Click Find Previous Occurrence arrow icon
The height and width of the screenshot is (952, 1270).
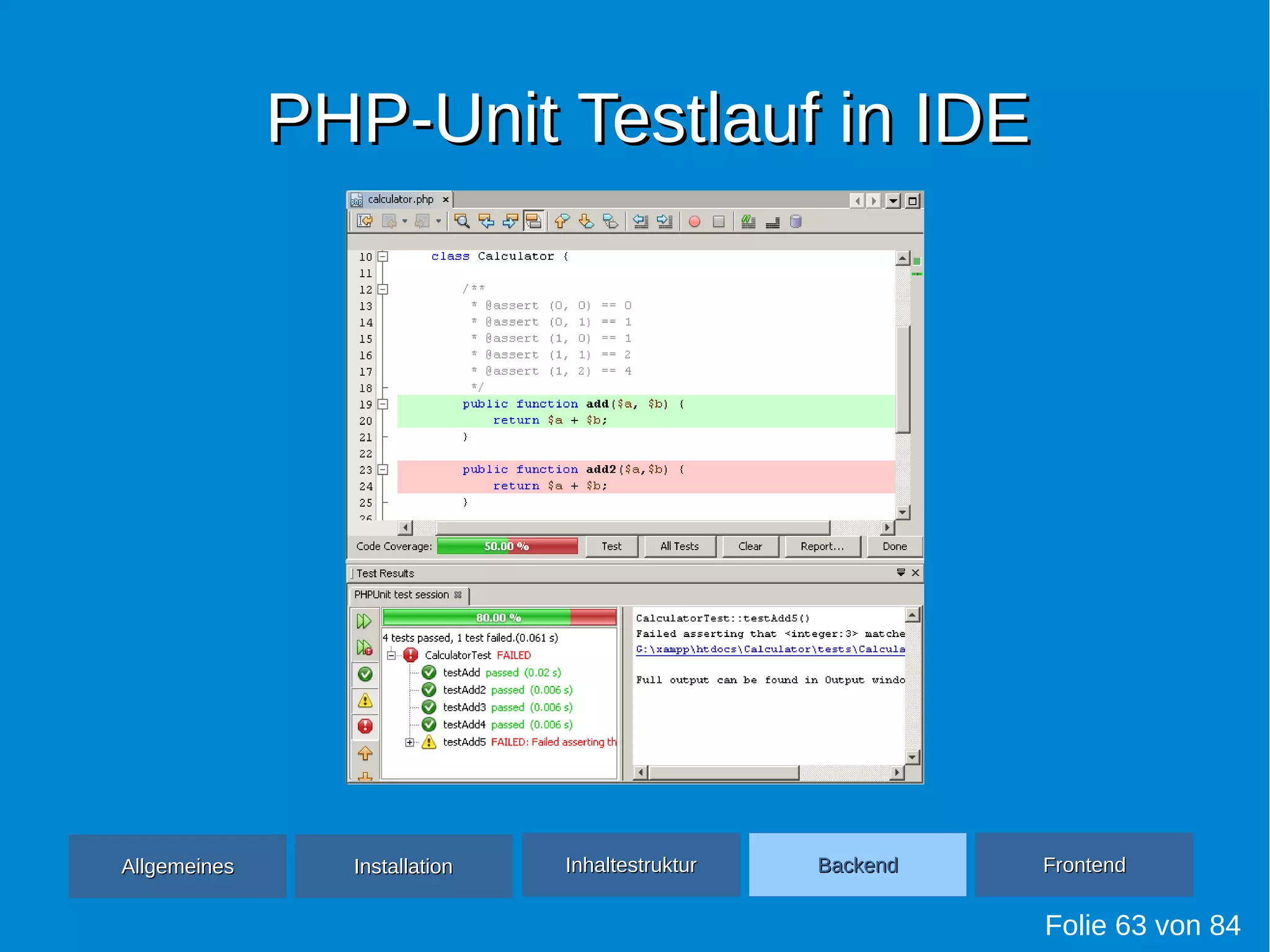(x=486, y=221)
